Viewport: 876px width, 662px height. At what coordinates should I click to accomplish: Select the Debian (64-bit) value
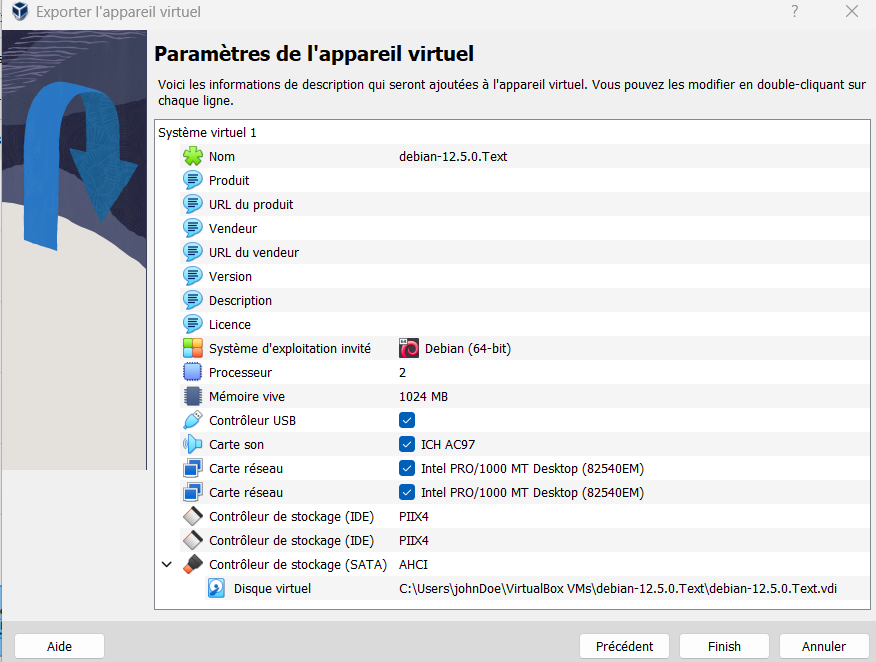point(468,349)
